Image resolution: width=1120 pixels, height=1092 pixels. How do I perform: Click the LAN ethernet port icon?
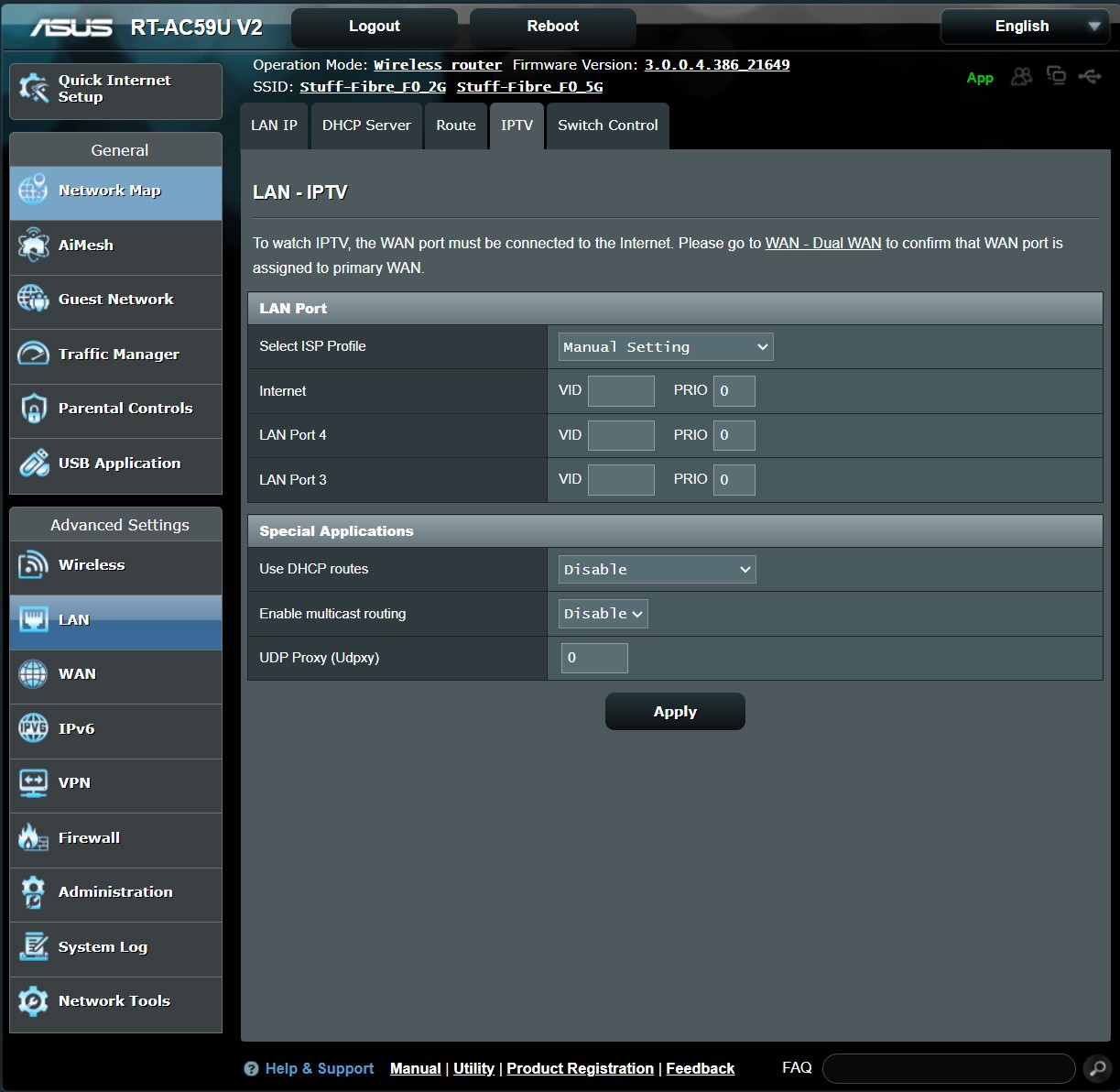(33, 619)
